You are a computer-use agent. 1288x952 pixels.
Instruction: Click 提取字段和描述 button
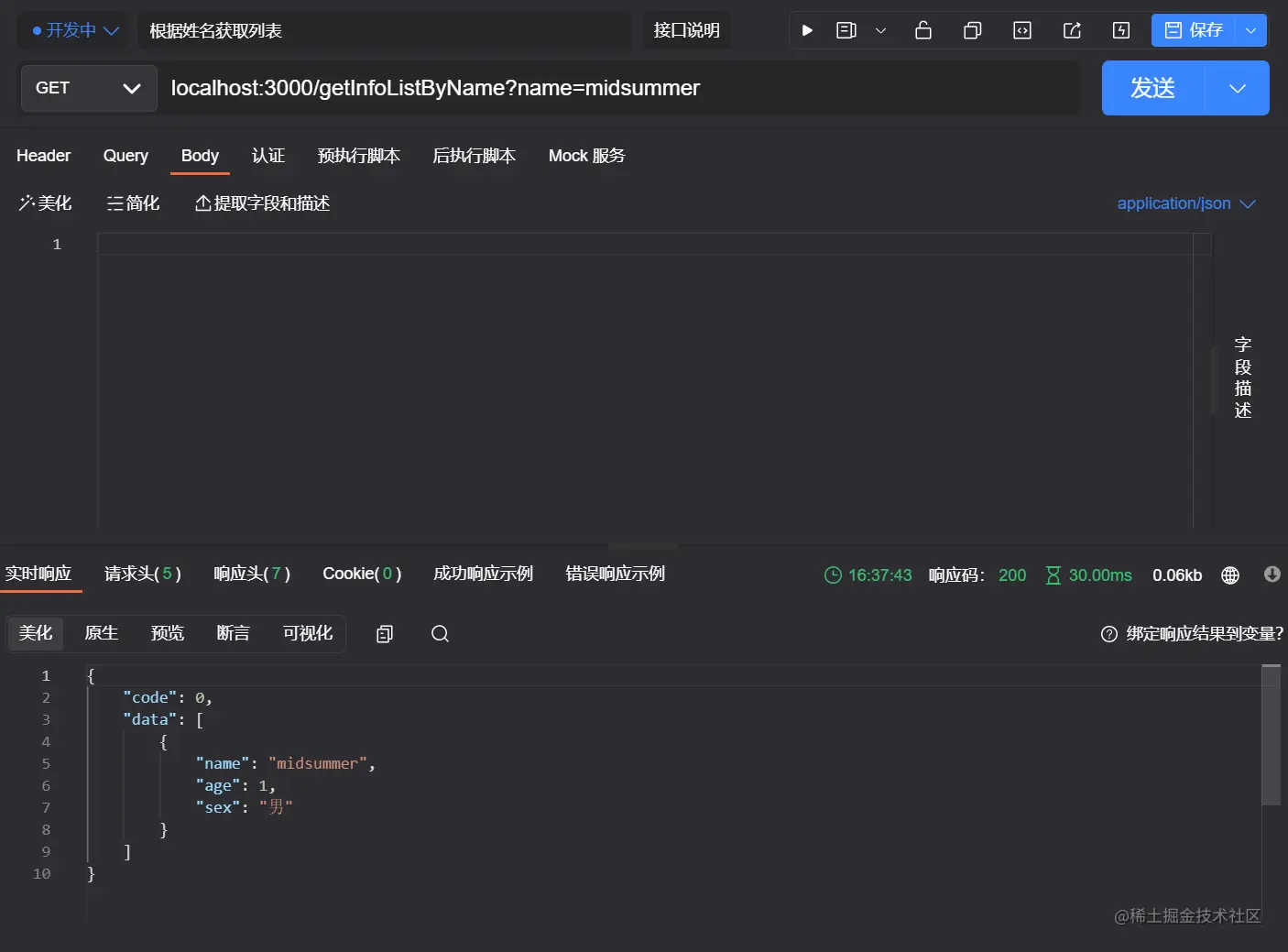point(262,203)
